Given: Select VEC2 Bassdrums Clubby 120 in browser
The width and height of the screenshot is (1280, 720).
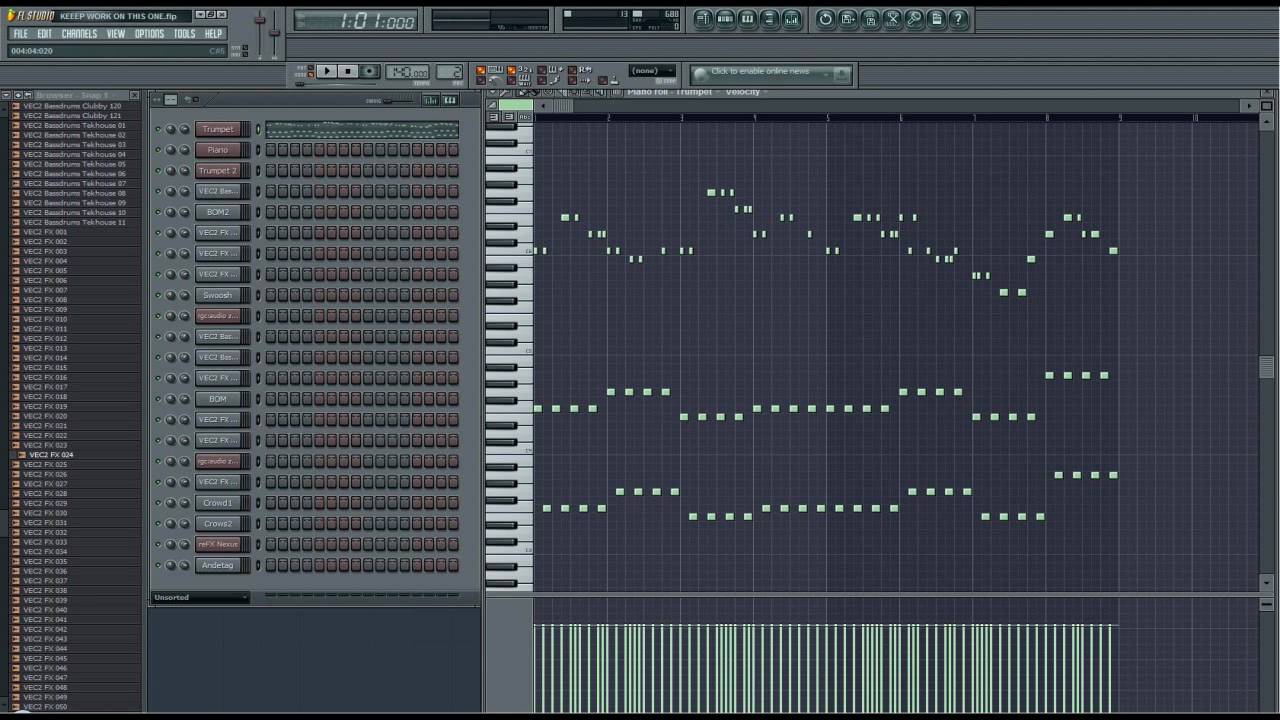Looking at the screenshot, I should point(72,106).
